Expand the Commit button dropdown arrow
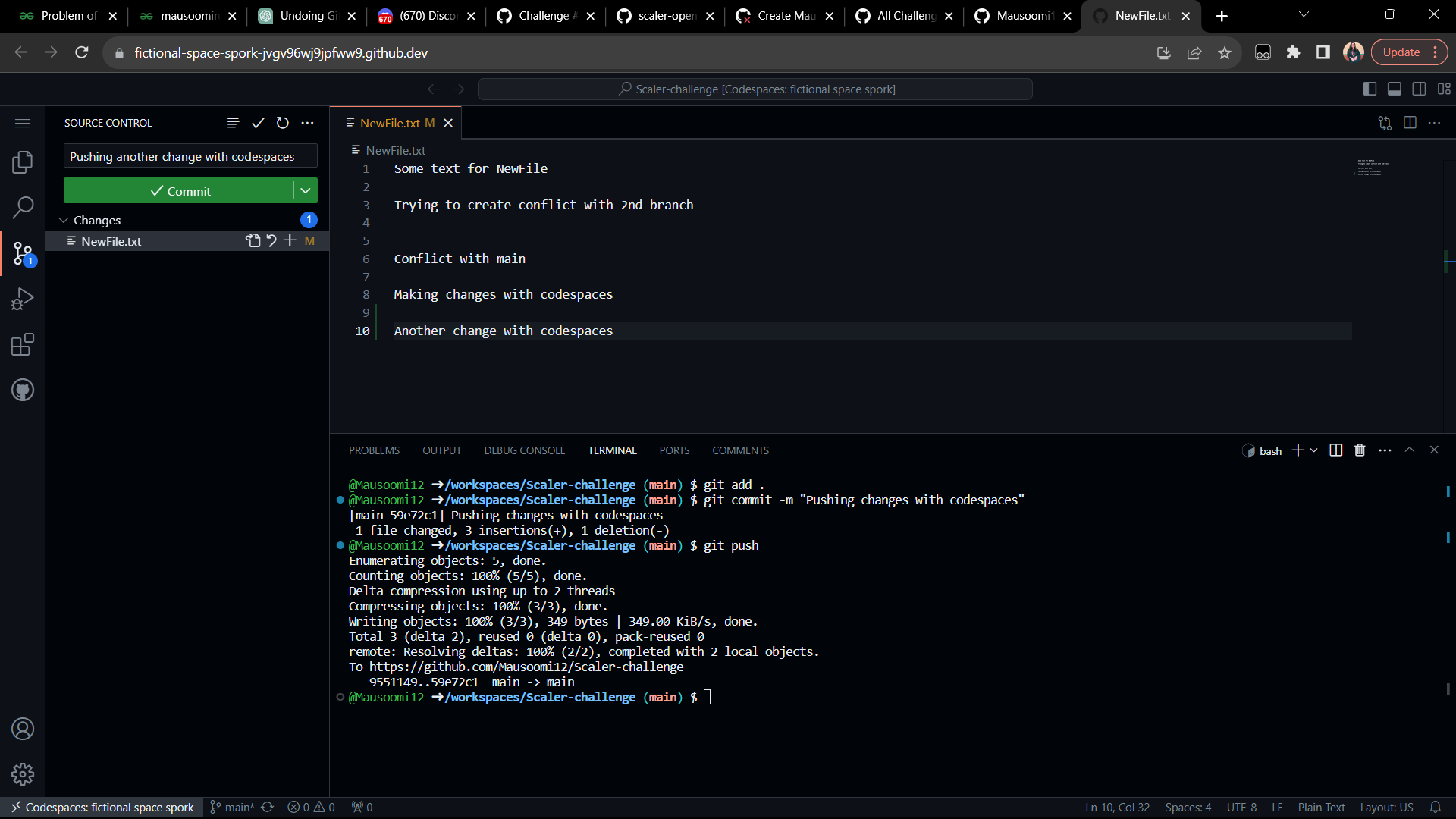Image resolution: width=1456 pixels, height=819 pixels. [x=306, y=190]
